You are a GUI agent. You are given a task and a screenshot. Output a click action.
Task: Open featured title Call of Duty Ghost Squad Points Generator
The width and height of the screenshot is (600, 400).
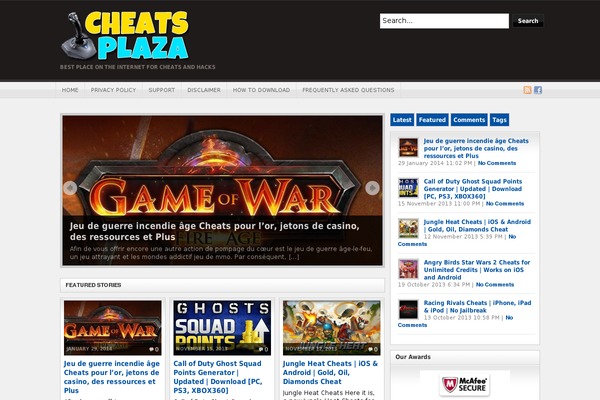[218, 377]
